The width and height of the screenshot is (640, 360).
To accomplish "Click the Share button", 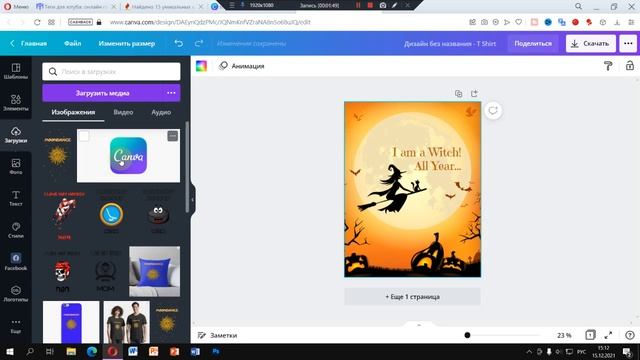I will click(533, 43).
